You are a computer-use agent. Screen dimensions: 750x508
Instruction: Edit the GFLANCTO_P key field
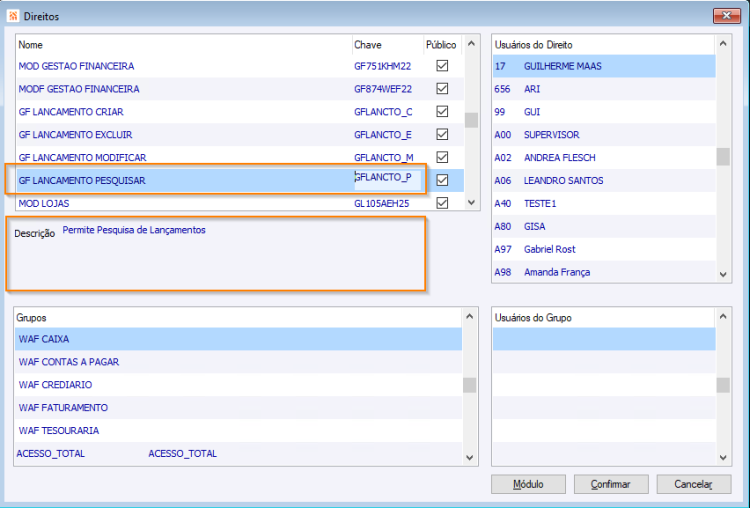387,180
